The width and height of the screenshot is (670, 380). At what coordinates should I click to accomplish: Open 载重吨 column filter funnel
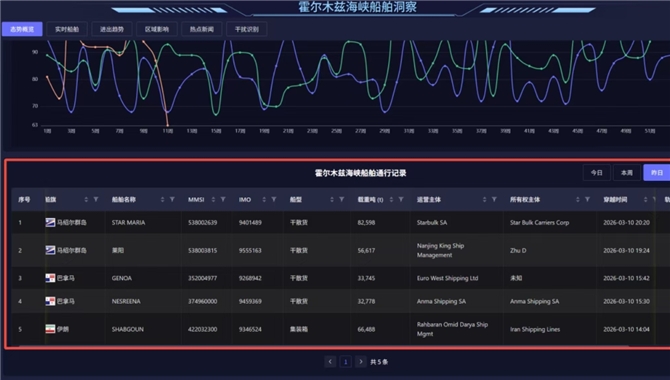tap(401, 200)
